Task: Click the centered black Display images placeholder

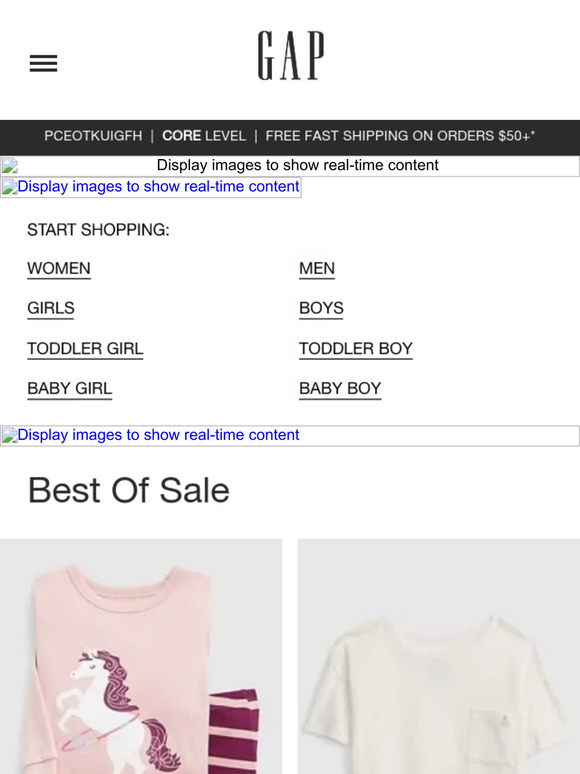Action: point(297,165)
